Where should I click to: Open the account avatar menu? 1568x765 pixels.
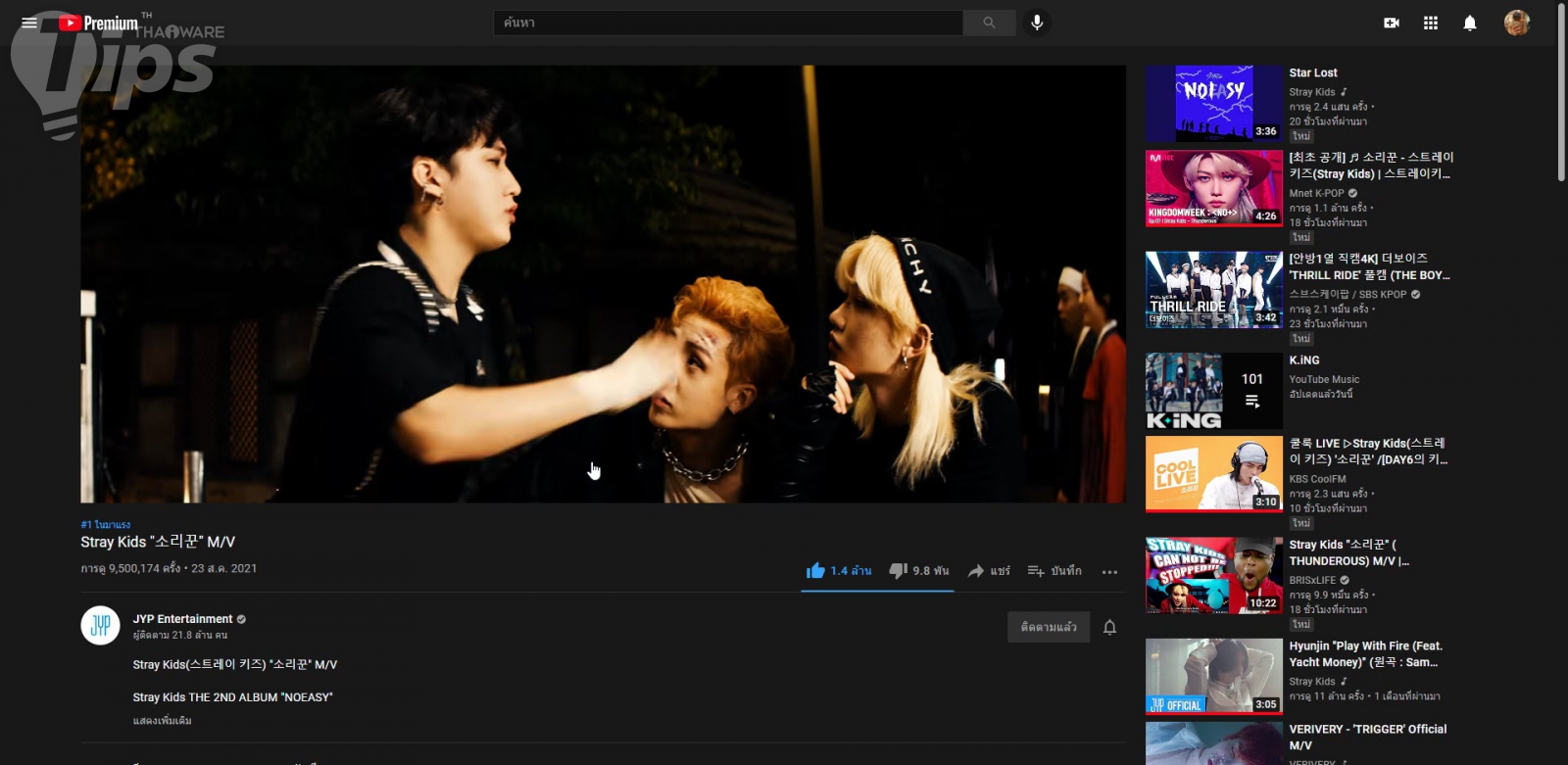[x=1517, y=23]
